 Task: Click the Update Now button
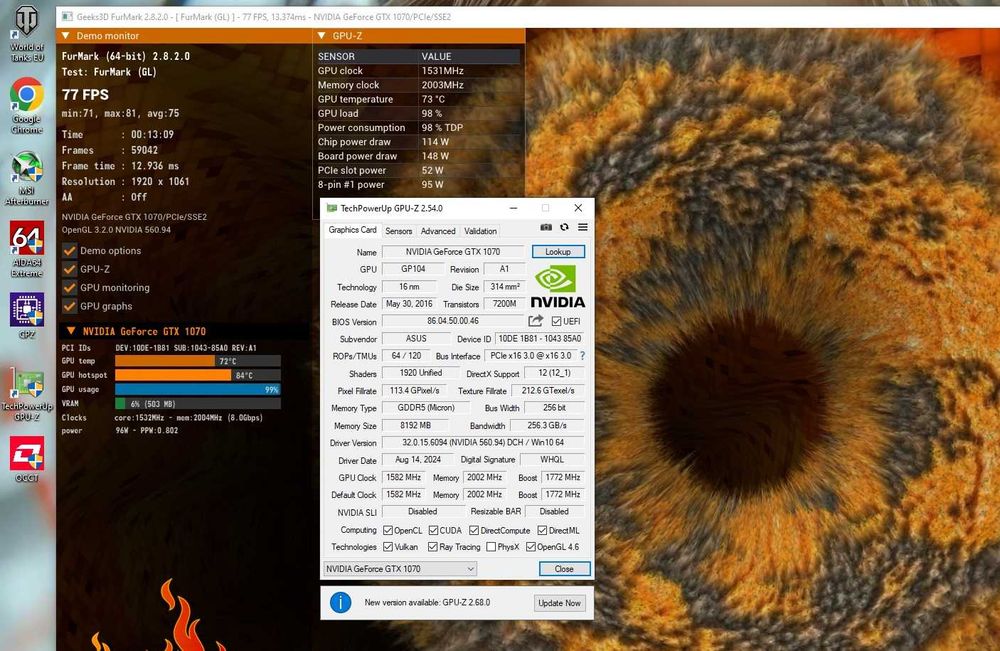[x=559, y=603]
